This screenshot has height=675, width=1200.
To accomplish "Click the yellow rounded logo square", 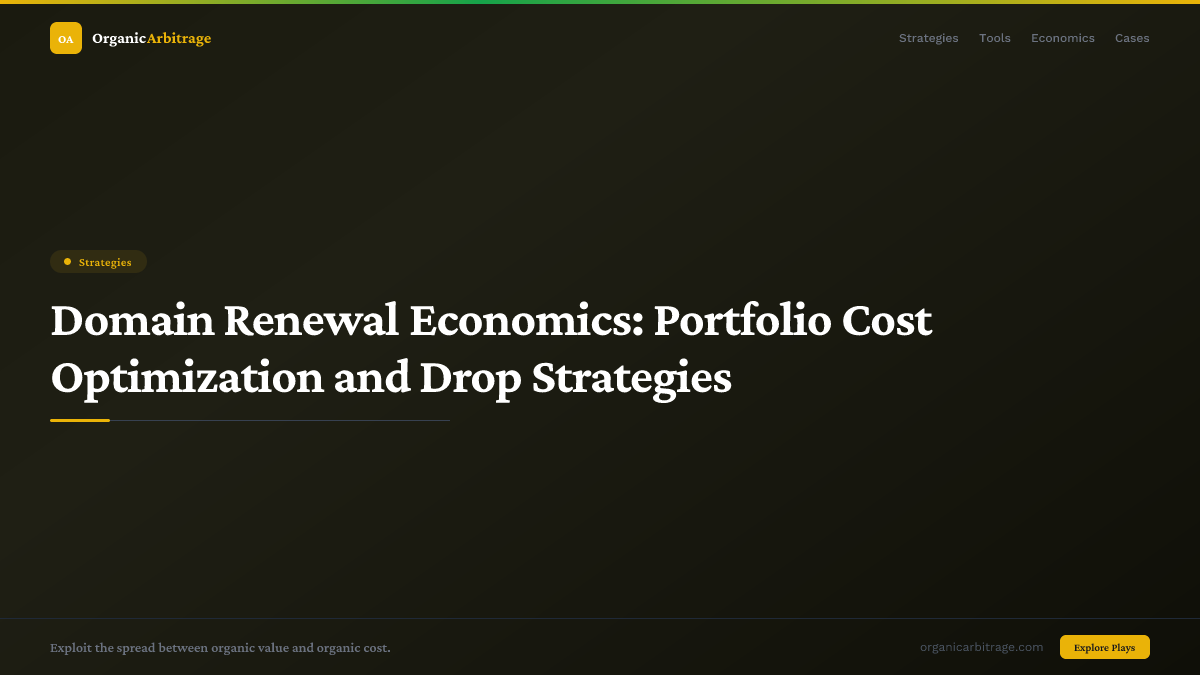I will click(x=66, y=38).
